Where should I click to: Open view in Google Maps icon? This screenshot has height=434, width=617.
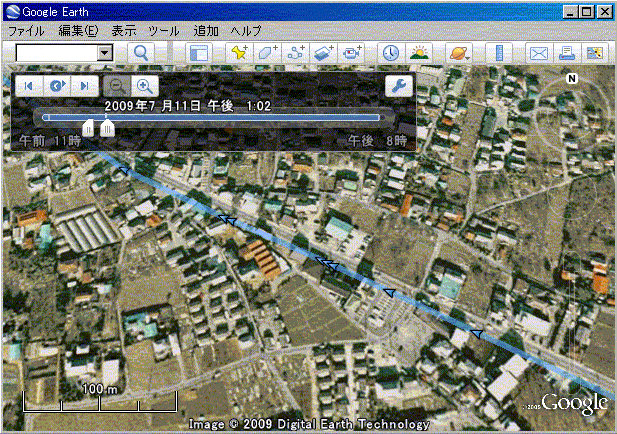[x=595, y=53]
